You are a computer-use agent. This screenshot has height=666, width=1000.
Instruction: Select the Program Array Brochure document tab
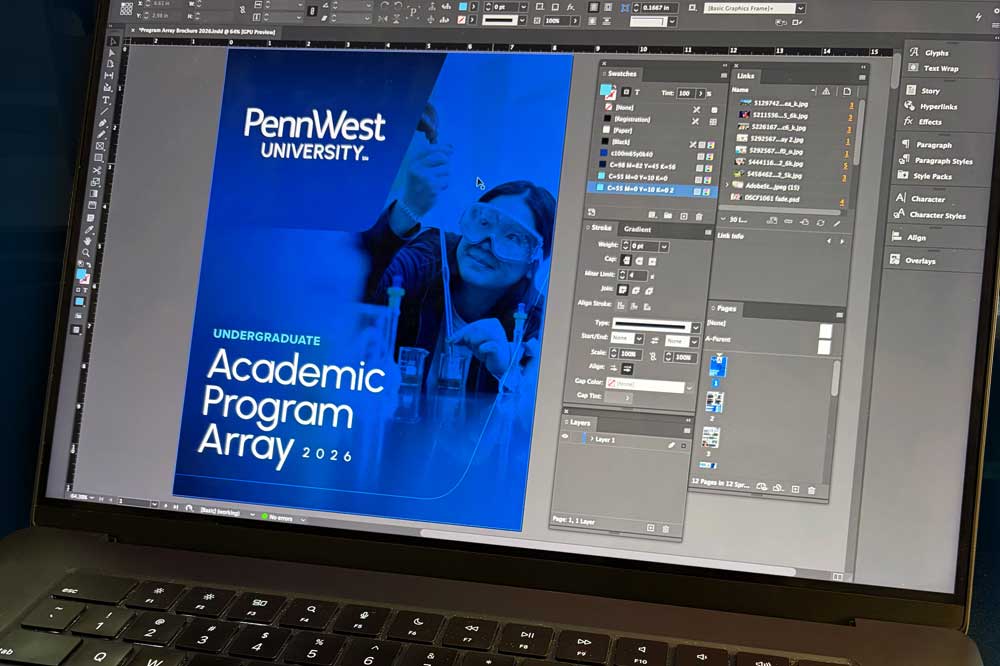(x=207, y=31)
